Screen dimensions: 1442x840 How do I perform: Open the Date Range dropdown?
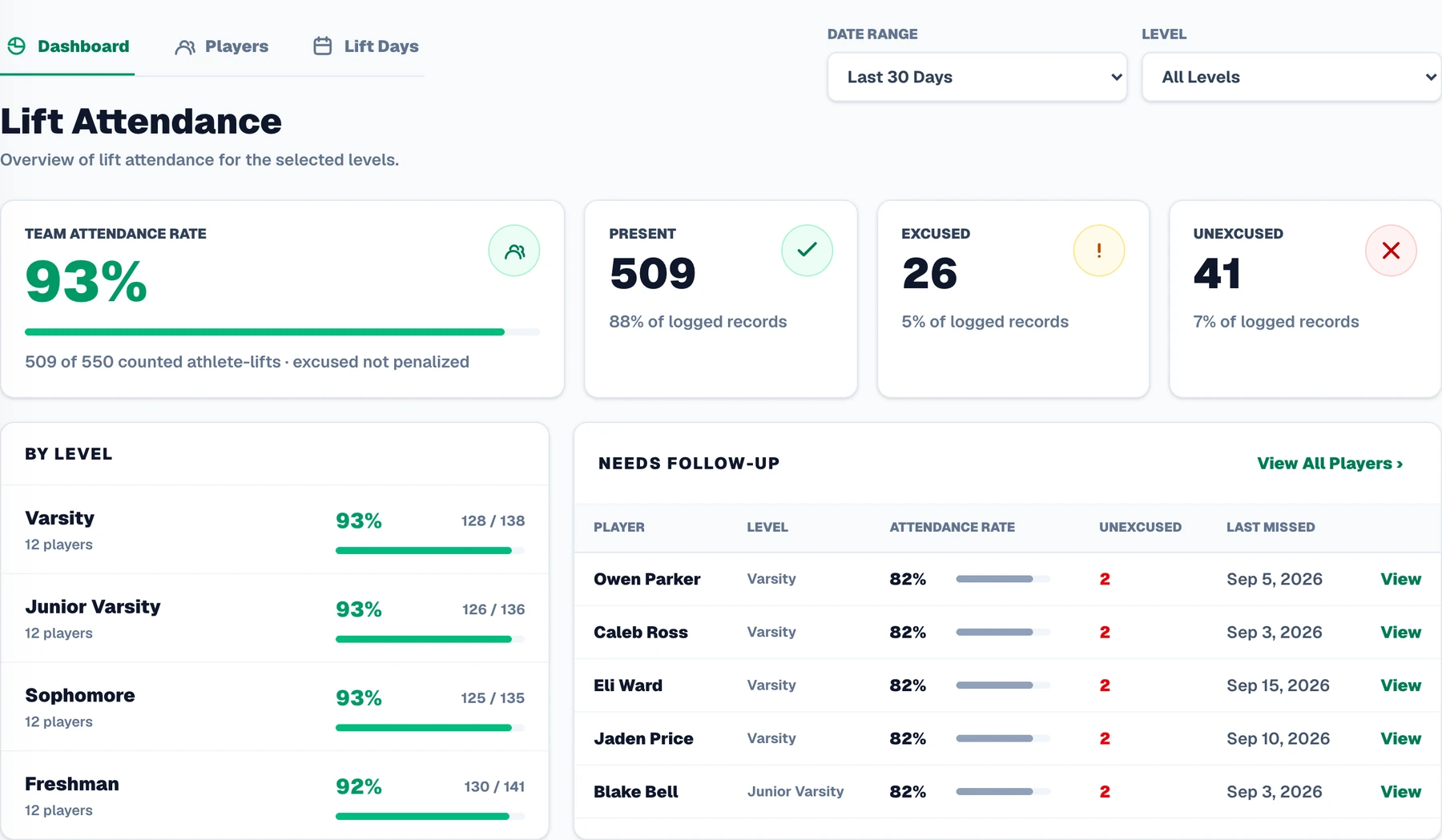977,77
